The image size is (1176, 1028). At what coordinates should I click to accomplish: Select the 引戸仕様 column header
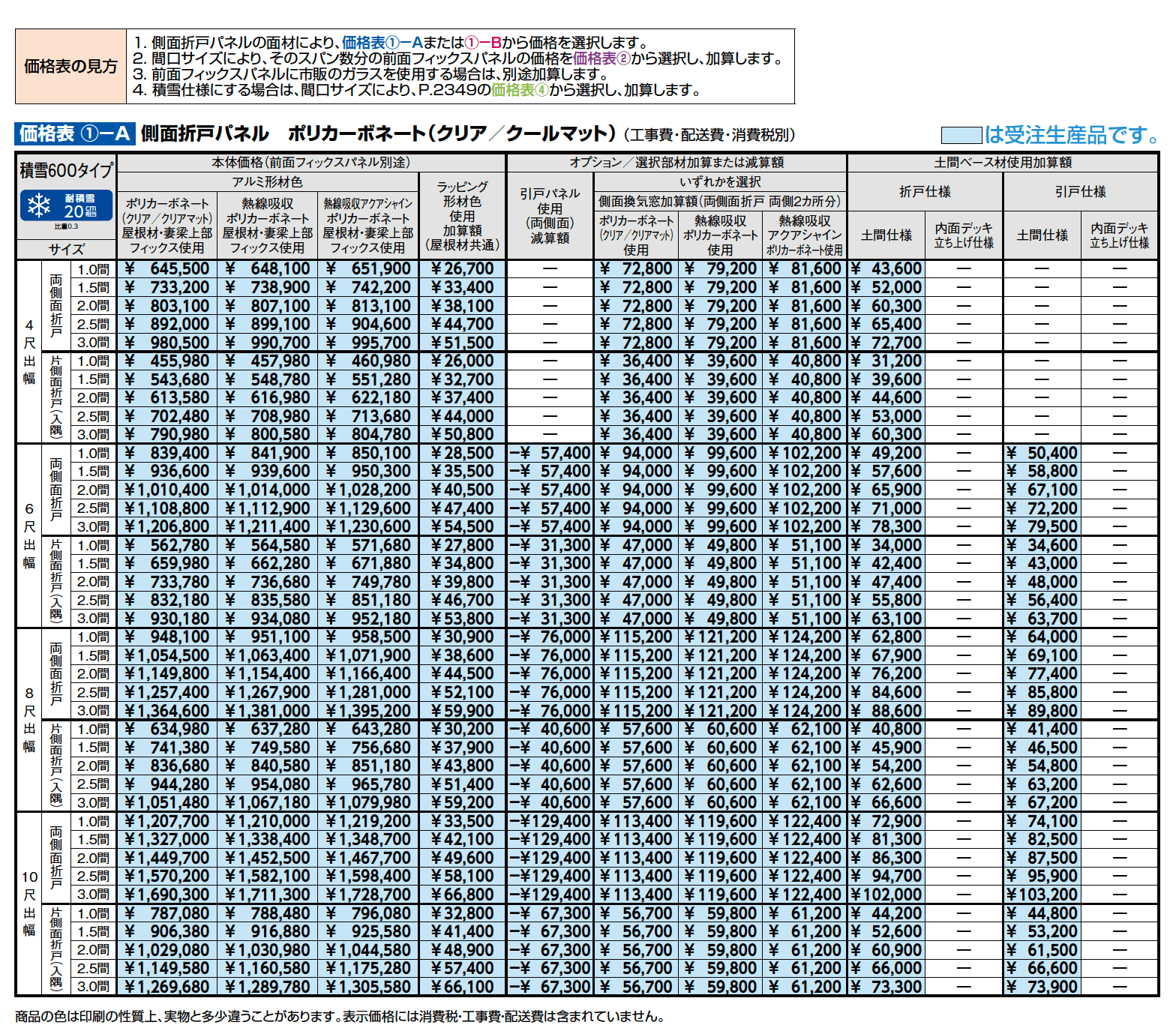coord(1080,192)
